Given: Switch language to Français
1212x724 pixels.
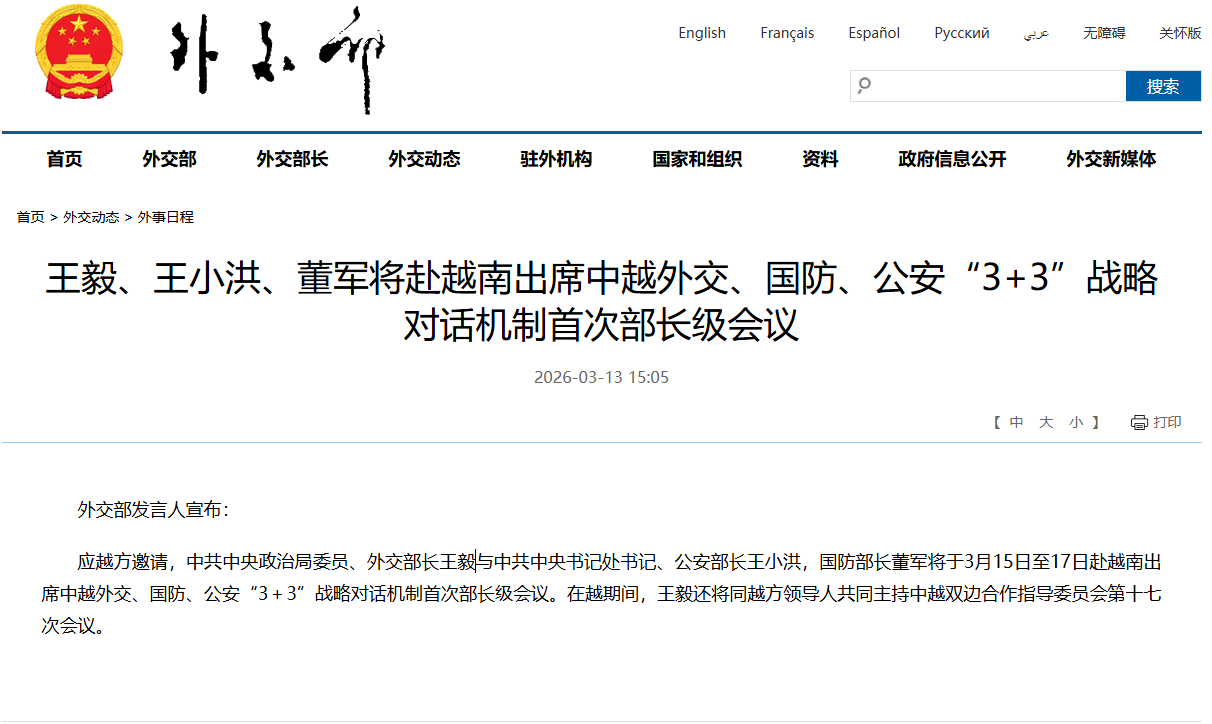Looking at the screenshot, I should coord(787,33).
